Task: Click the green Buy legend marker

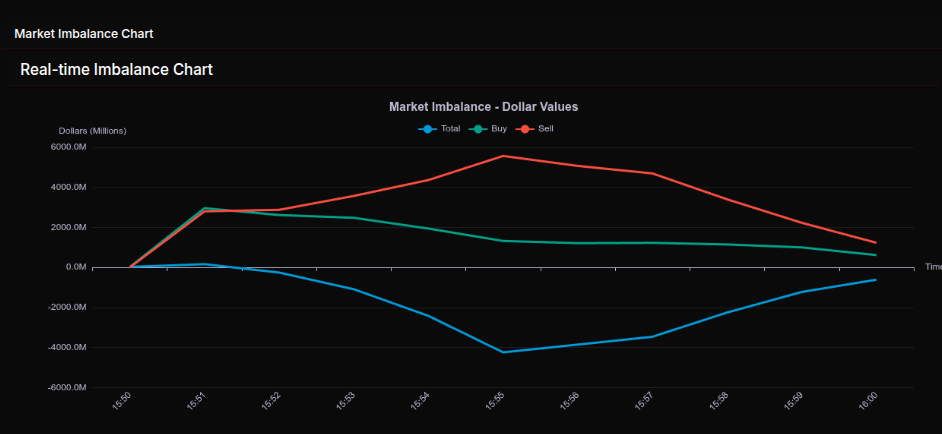Action: pyautogui.click(x=479, y=129)
